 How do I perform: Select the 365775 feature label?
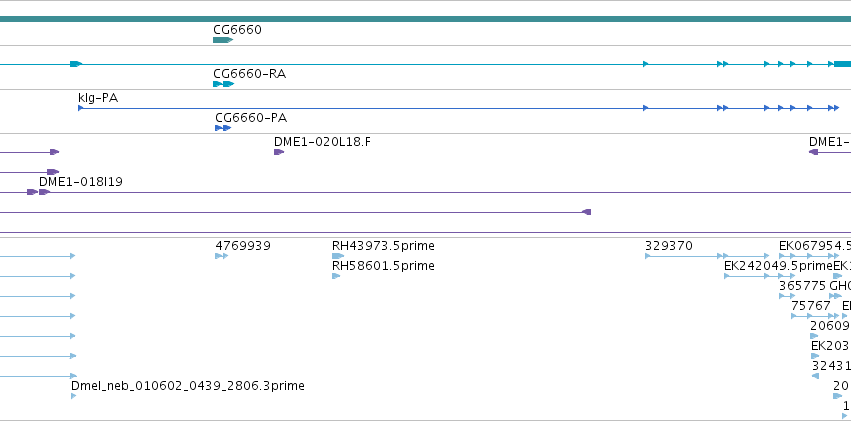click(802, 286)
